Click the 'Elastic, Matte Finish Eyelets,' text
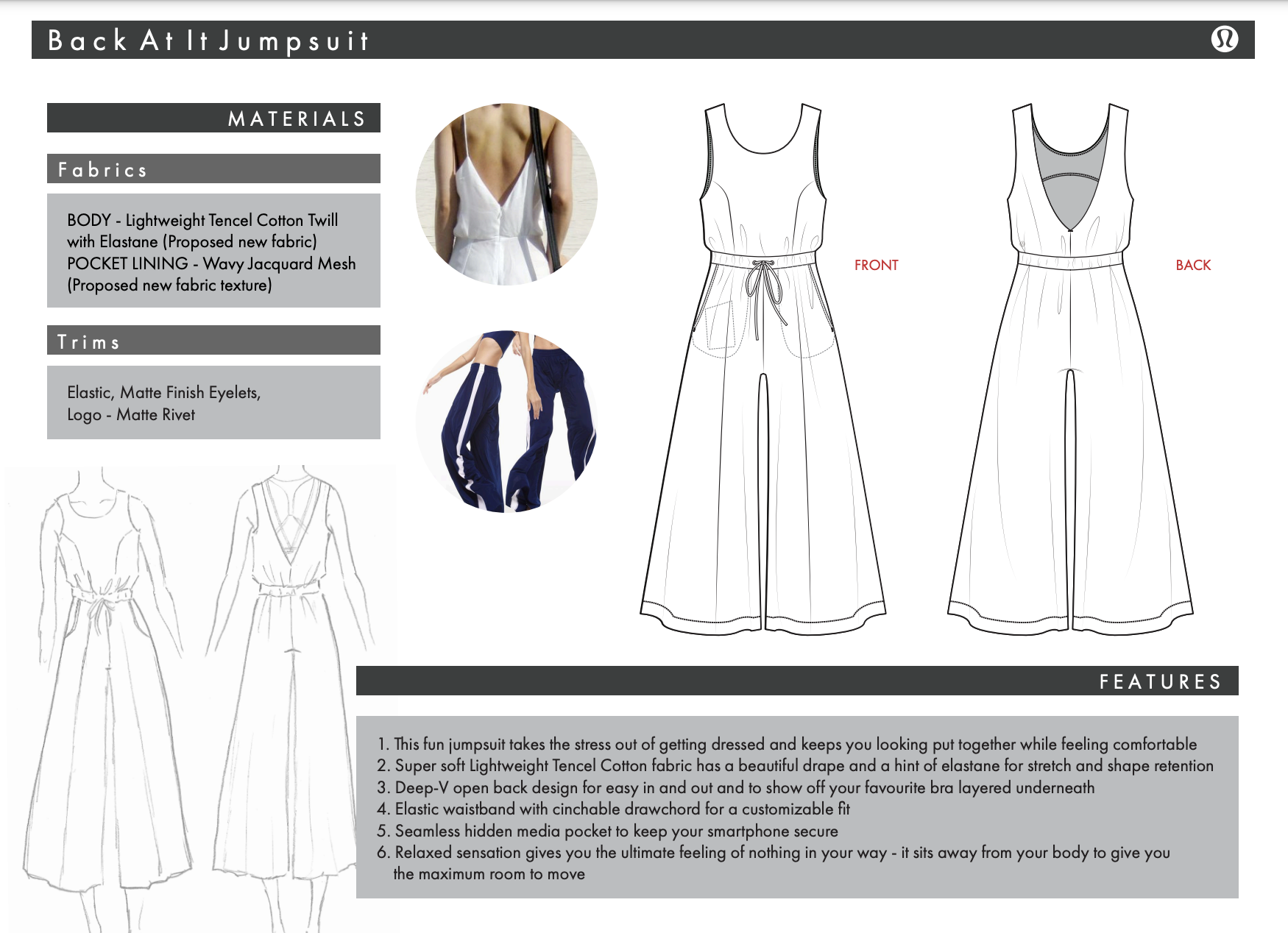1288x933 pixels. click(x=164, y=392)
